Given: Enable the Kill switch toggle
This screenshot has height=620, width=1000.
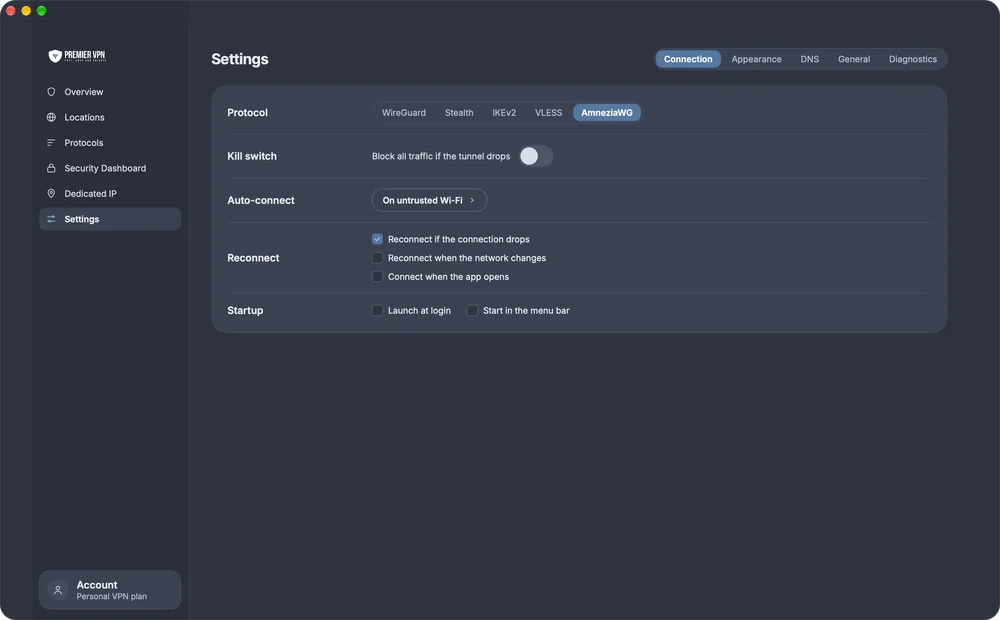Looking at the screenshot, I should click(536, 156).
